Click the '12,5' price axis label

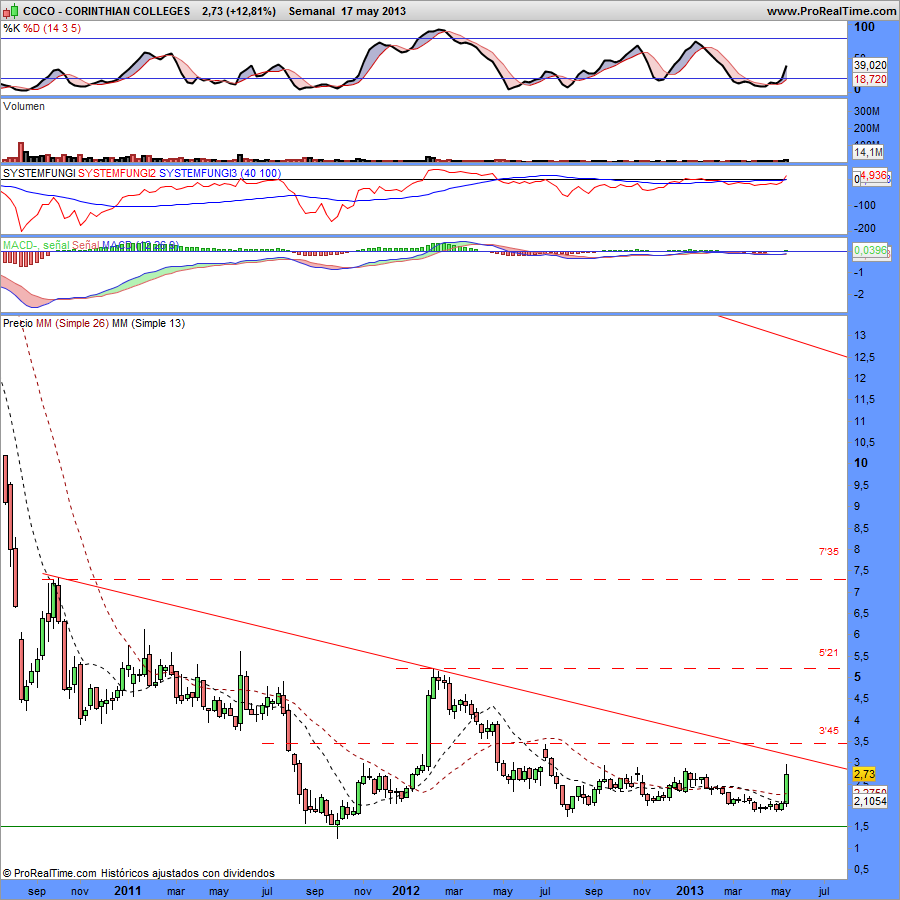coord(864,357)
